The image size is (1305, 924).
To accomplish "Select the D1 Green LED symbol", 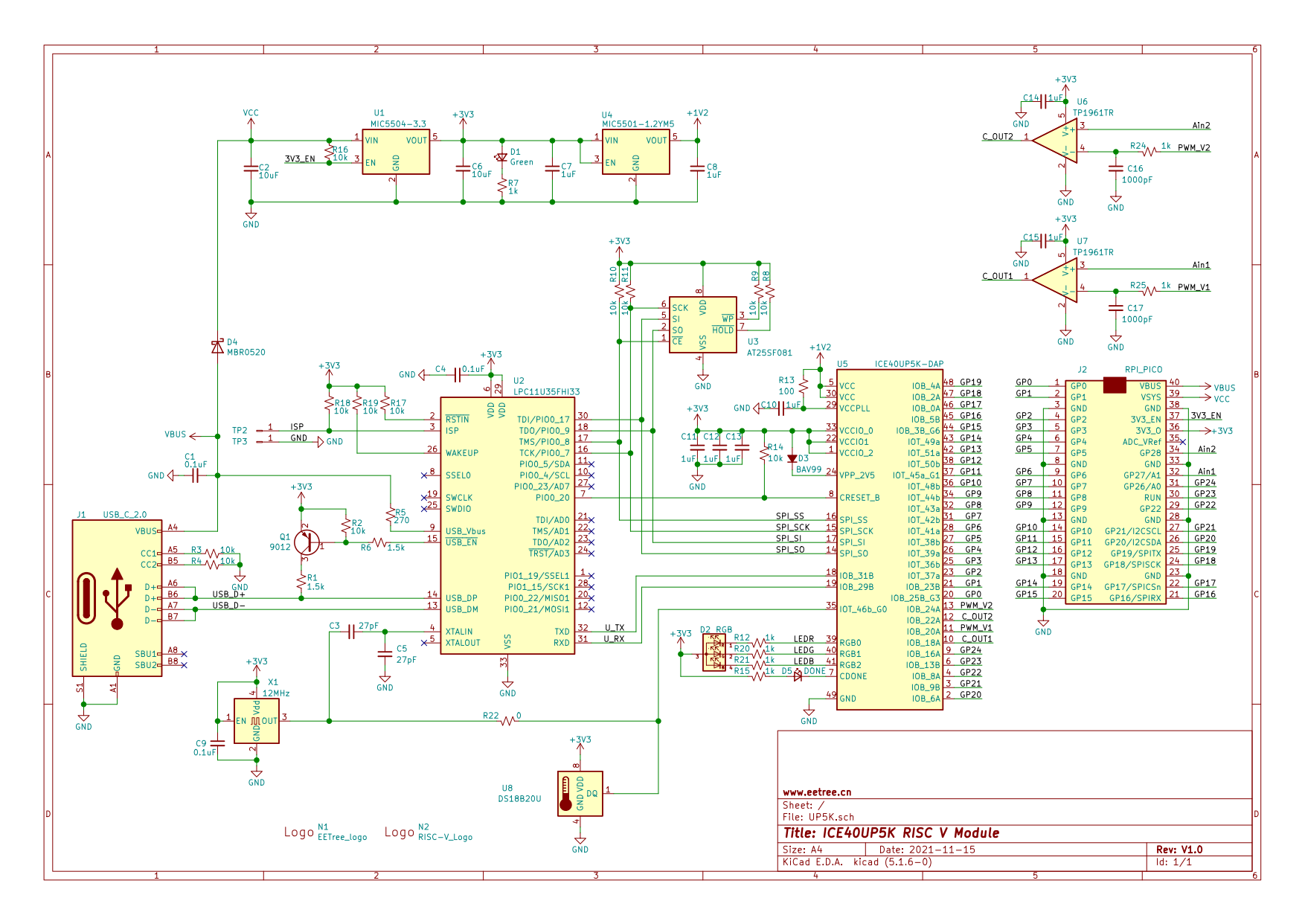I will pos(502,157).
